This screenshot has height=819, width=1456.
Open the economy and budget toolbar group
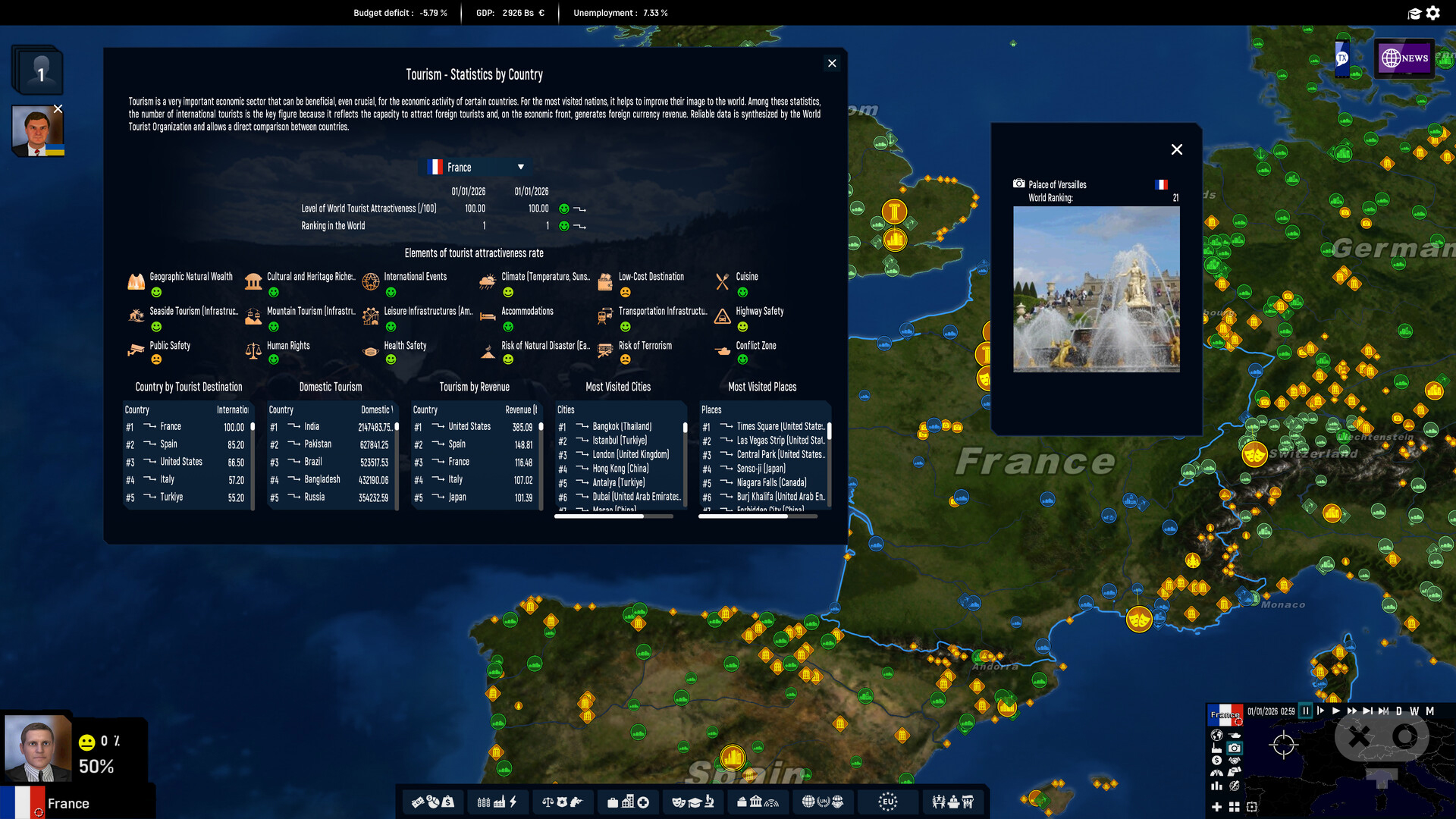click(x=432, y=802)
